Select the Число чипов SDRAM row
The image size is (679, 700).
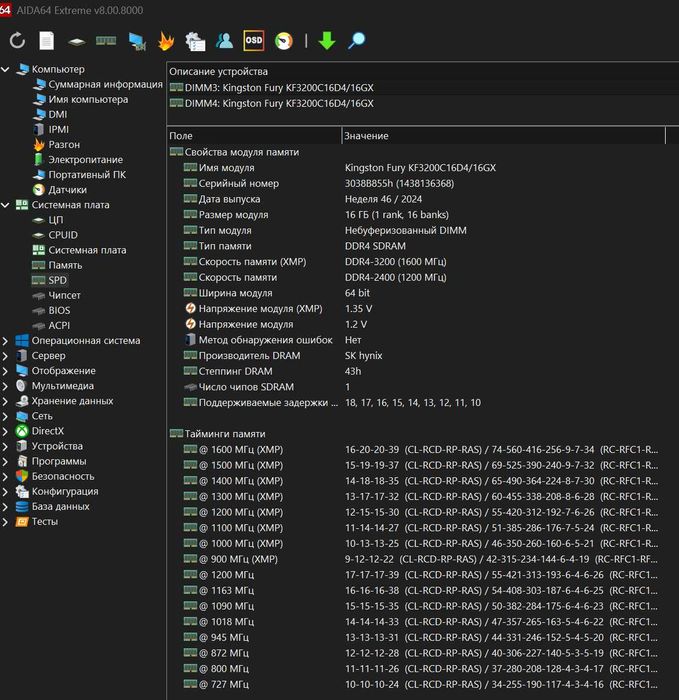click(x=423, y=387)
